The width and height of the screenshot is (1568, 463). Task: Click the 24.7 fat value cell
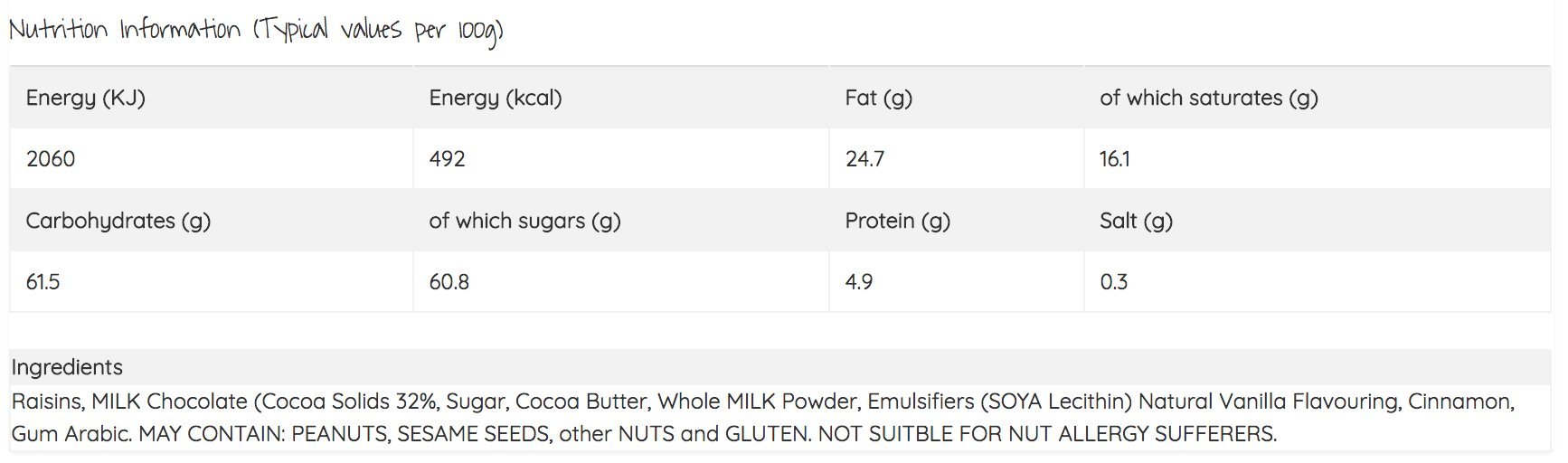tap(864, 159)
